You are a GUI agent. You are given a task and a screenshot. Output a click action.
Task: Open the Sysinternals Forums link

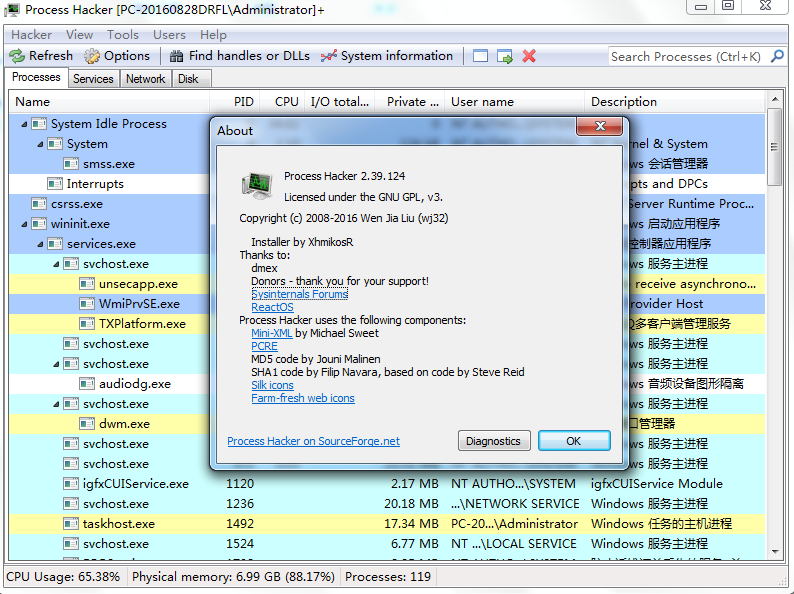point(299,294)
